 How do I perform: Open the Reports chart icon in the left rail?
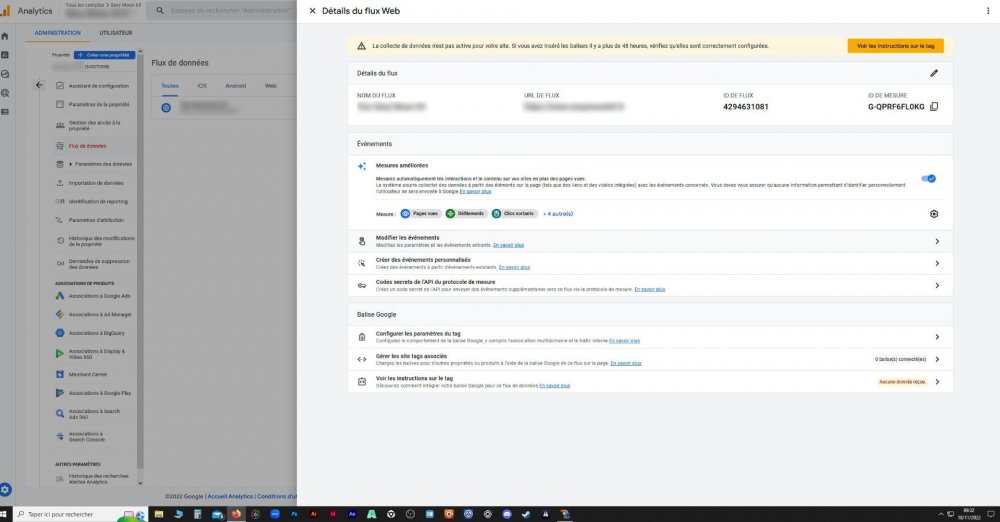click(x=5, y=56)
